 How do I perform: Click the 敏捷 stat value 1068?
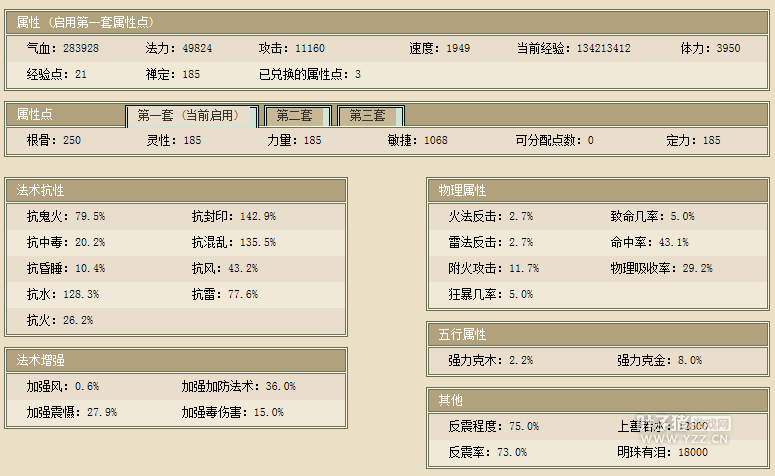point(435,141)
